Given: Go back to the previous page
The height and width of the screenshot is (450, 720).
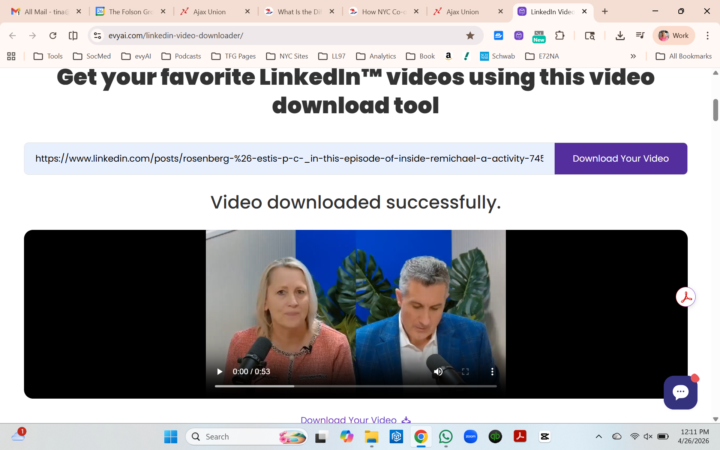Looking at the screenshot, I should 12,35.
